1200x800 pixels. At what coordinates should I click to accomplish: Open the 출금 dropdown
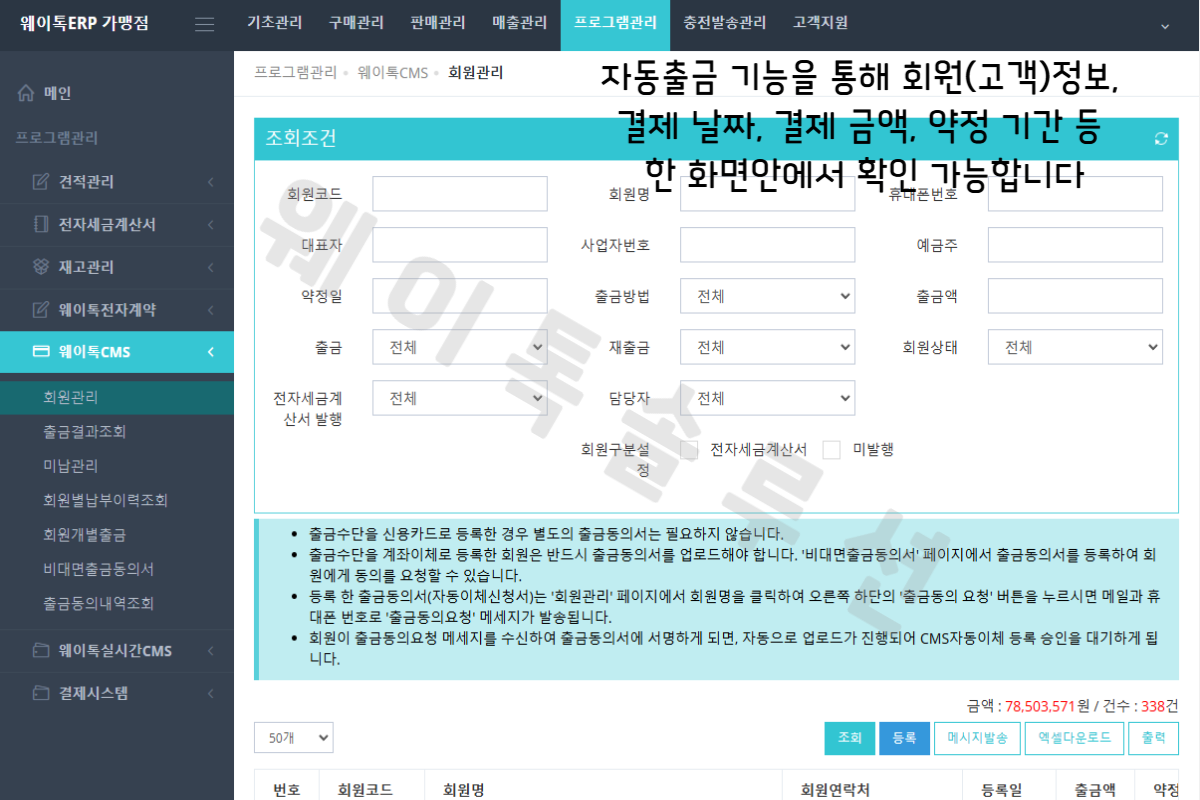(460, 347)
